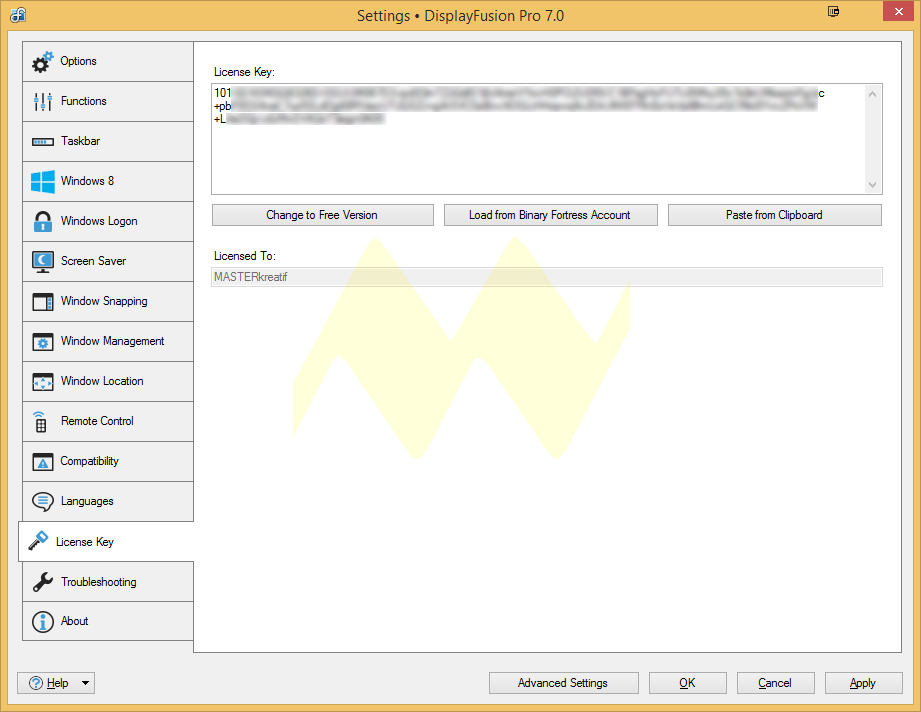The height and width of the screenshot is (712, 921).
Task: Click the Screen Saver monitor icon
Action: pyautogui.click(x=43, y=261)
